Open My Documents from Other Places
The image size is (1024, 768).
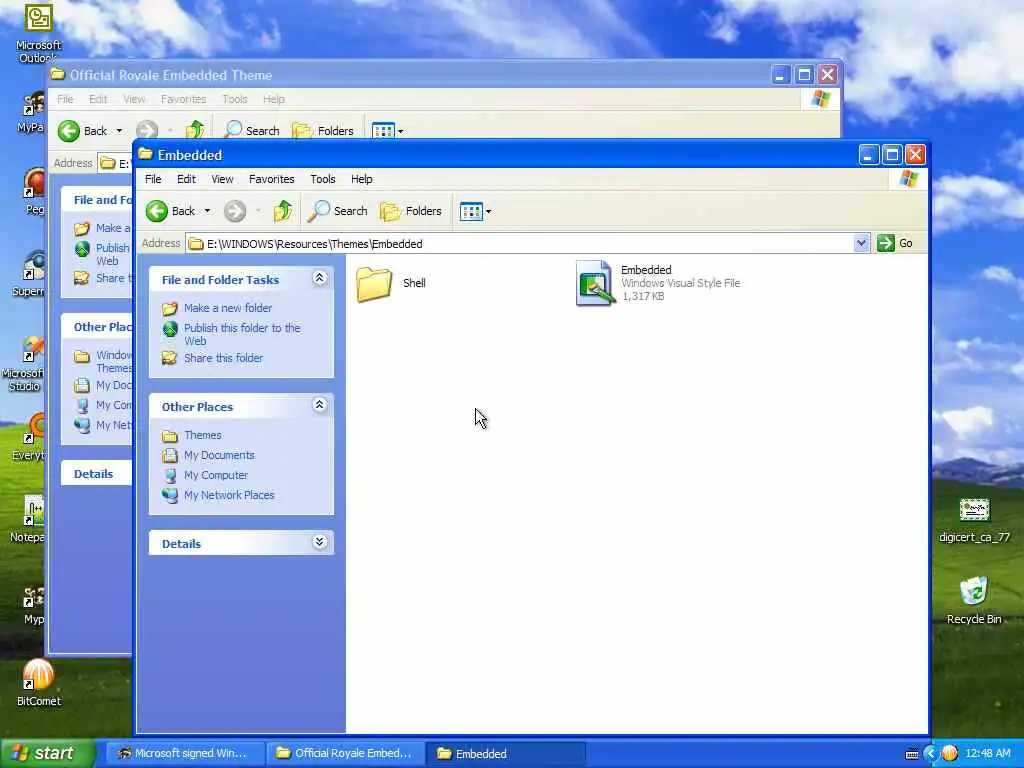[219, 455]
